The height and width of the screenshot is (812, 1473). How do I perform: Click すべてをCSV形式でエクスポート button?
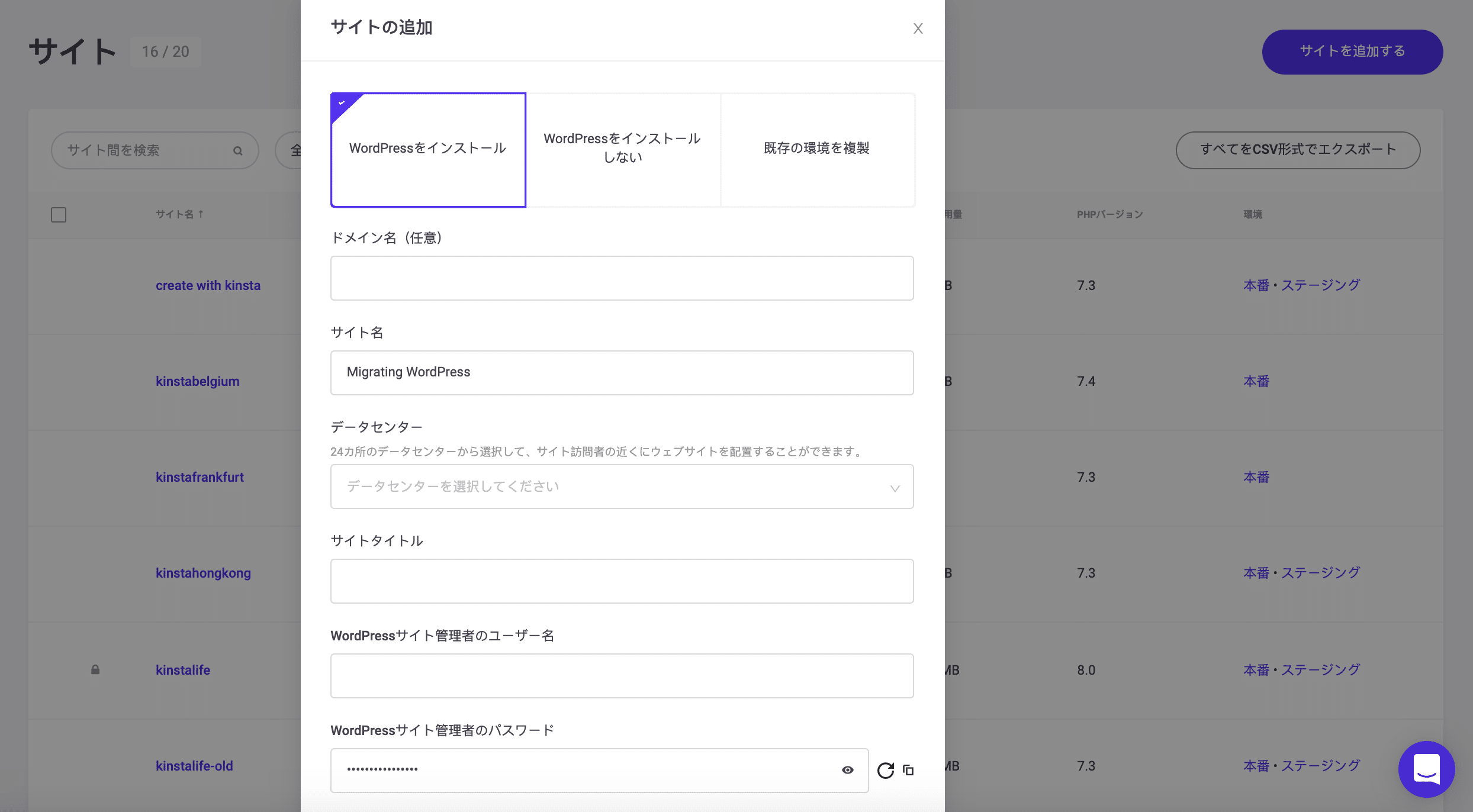[1298, 150]
